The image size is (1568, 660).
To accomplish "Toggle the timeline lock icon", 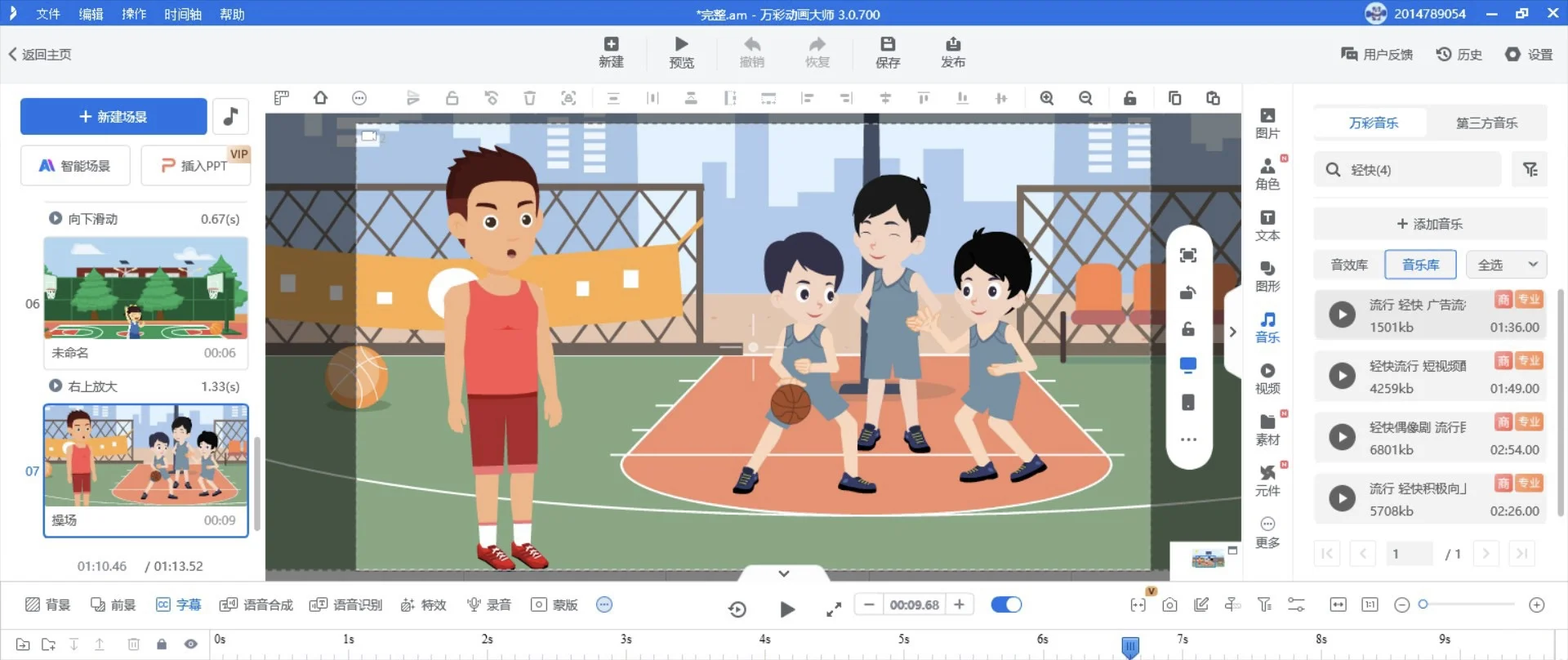I will tap(162, 644).
